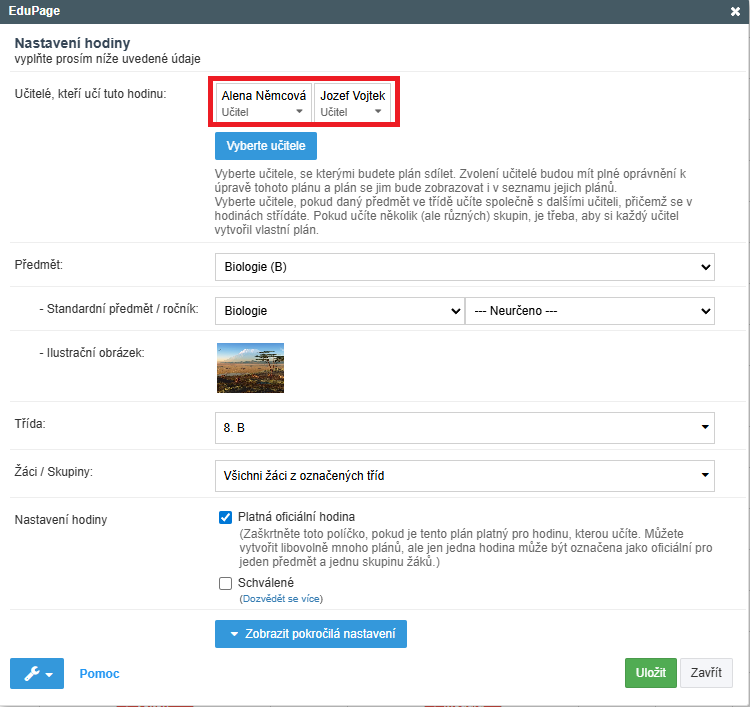Expand the Žáci / Skupiny dropdown
The height and width of the screenshot is (707, 750).
tap(464, 475)
